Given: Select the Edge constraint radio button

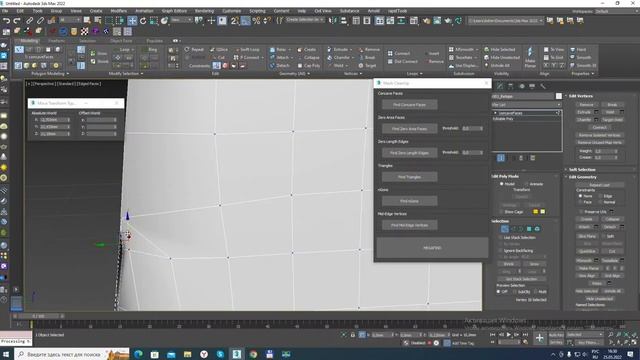Looking at the screenshot, I should click(x=601, y=196).
